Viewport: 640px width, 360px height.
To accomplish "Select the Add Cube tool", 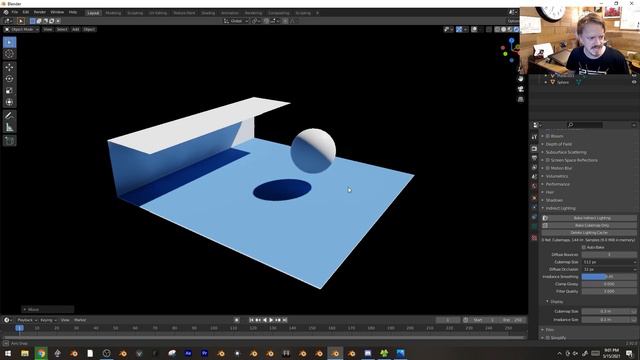I will point(9,141).
